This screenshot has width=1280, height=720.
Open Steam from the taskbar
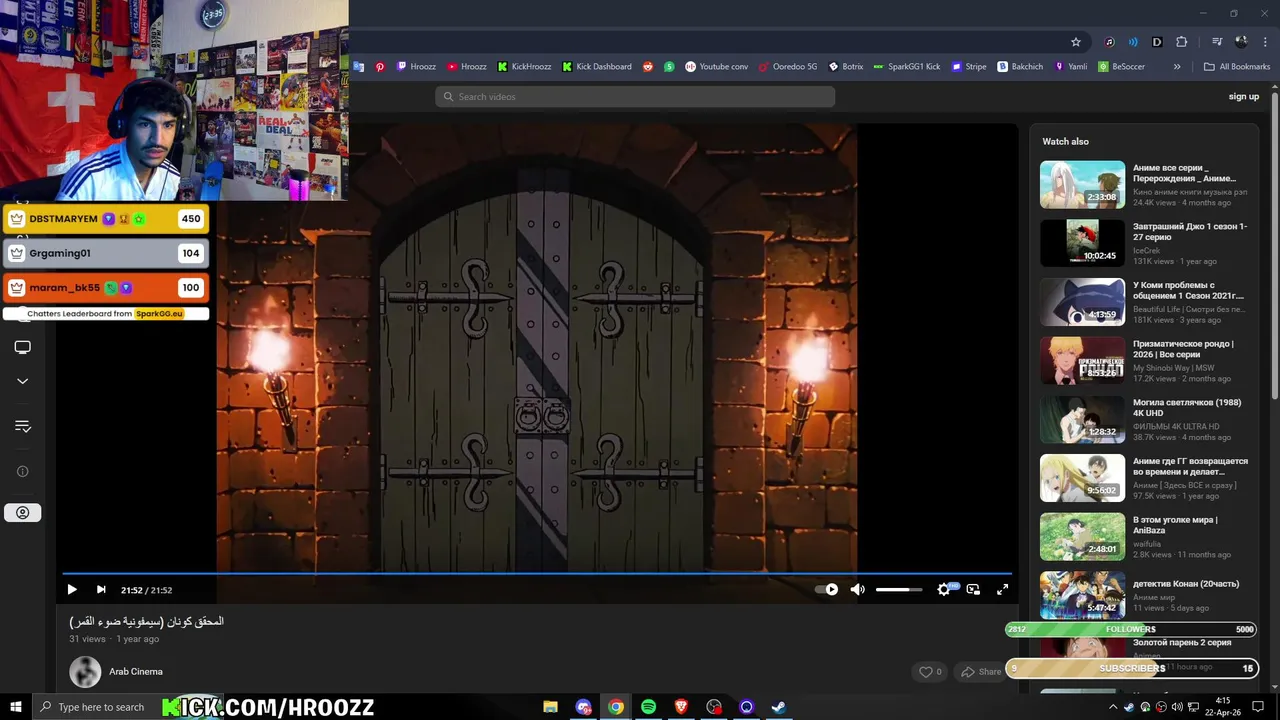coord(778,707)
